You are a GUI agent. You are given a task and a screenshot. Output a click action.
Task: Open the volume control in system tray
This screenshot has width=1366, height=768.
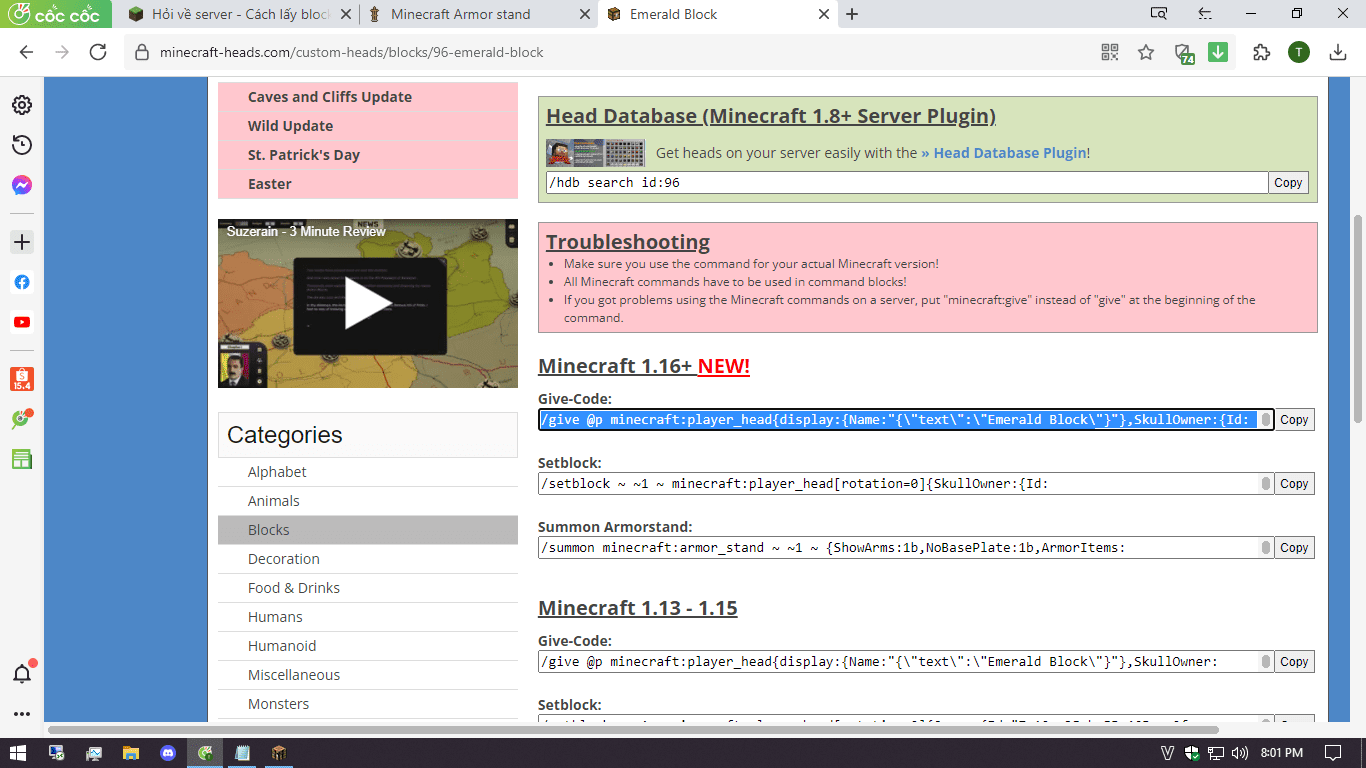1240,752
